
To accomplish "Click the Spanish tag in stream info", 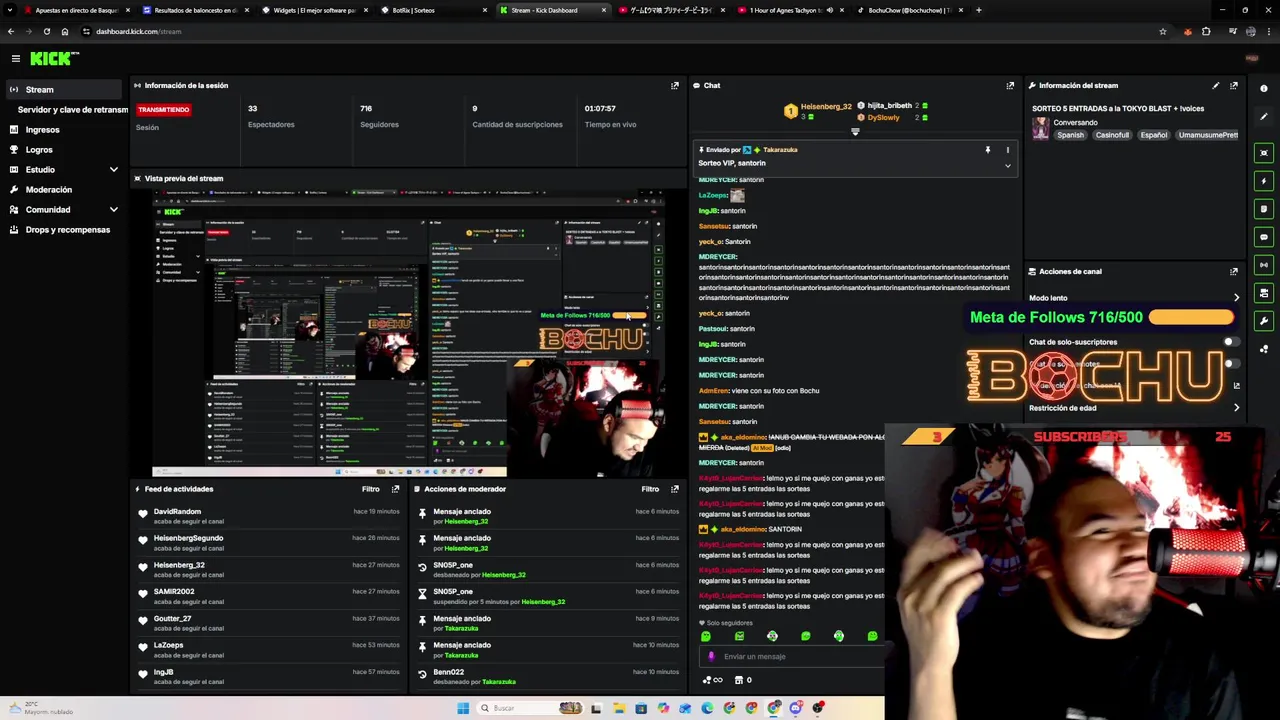I will 1071,135.
